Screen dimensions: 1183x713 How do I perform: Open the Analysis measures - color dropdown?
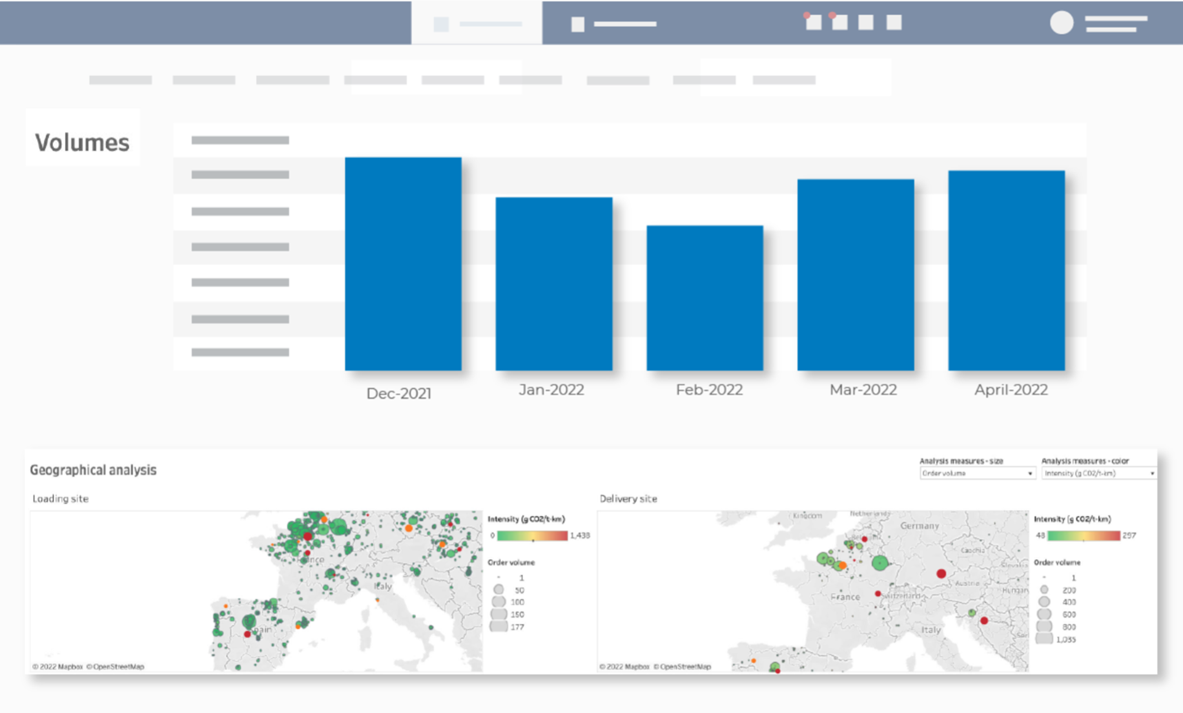point(1098,473)
